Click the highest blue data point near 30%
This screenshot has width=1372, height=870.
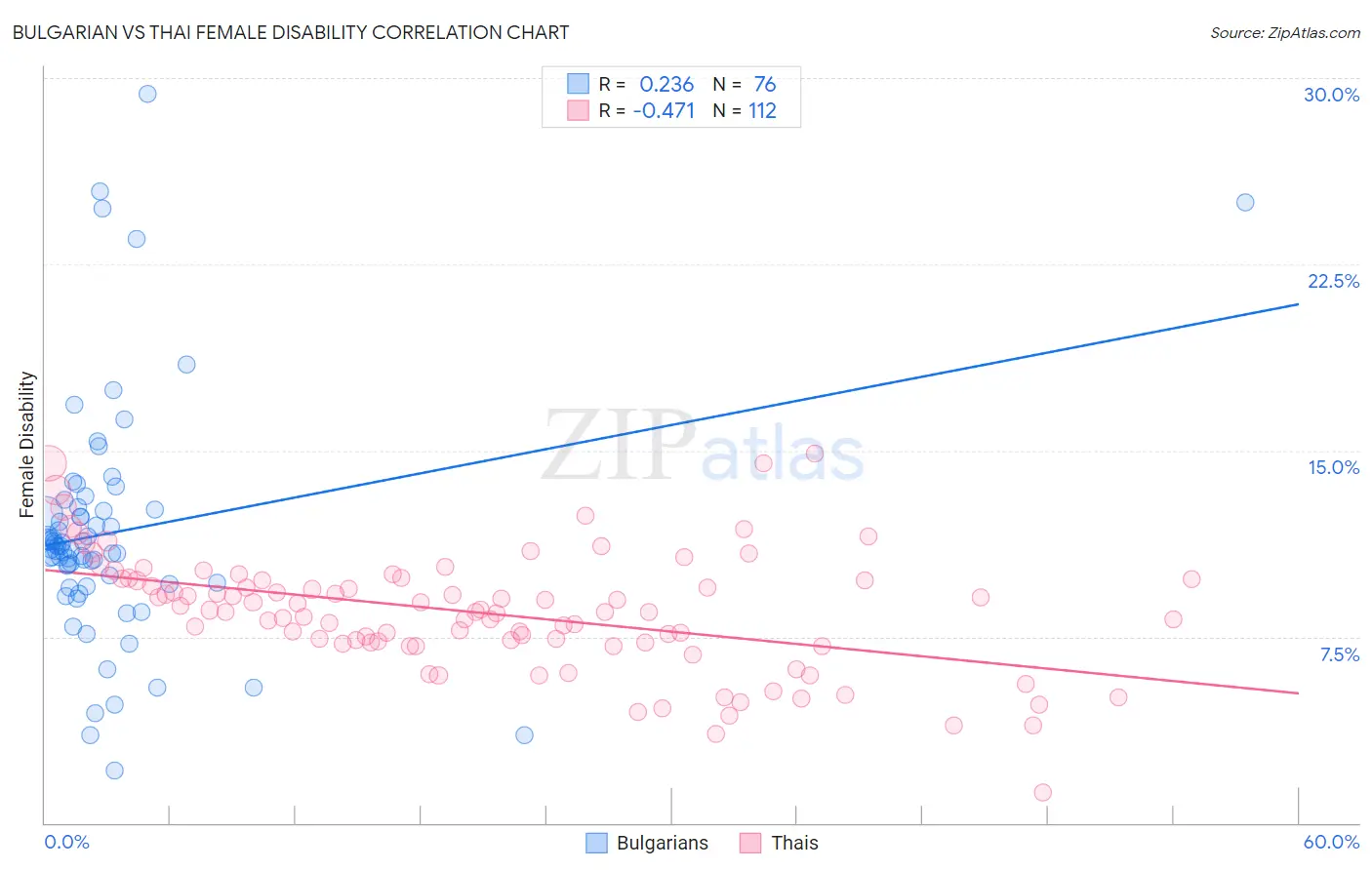147,94
